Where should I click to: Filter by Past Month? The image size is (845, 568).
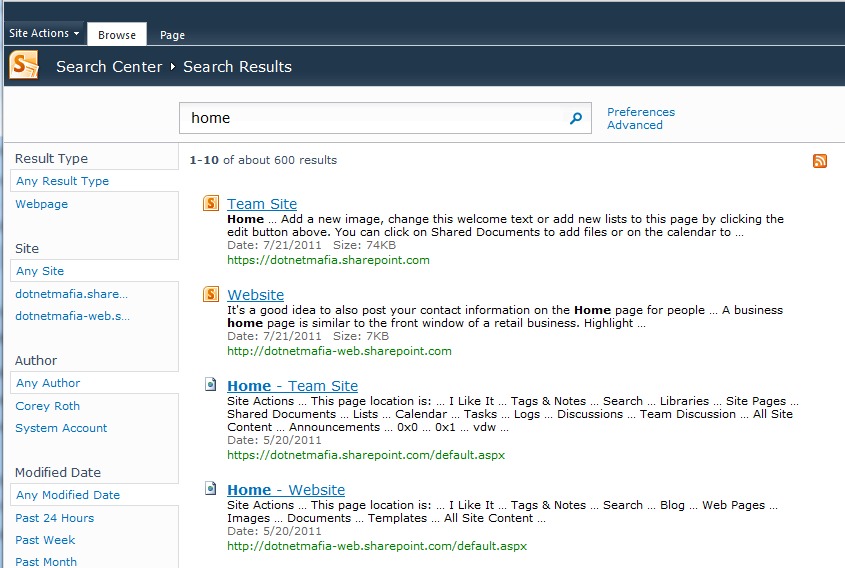pyautogui.click(x=46, y=562)
